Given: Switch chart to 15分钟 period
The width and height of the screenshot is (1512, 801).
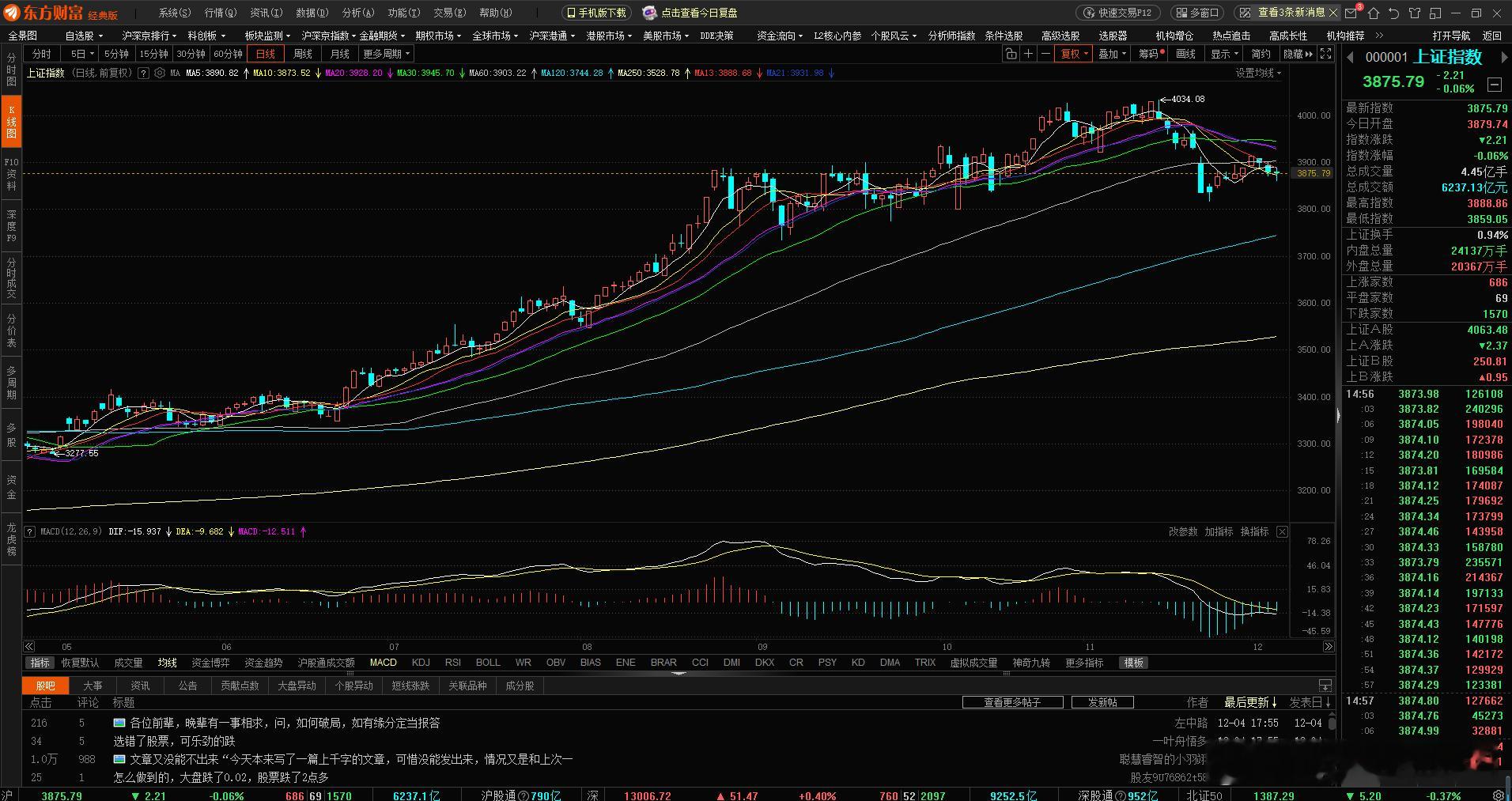Looking at the screenshot, I should tap(153, 54).
